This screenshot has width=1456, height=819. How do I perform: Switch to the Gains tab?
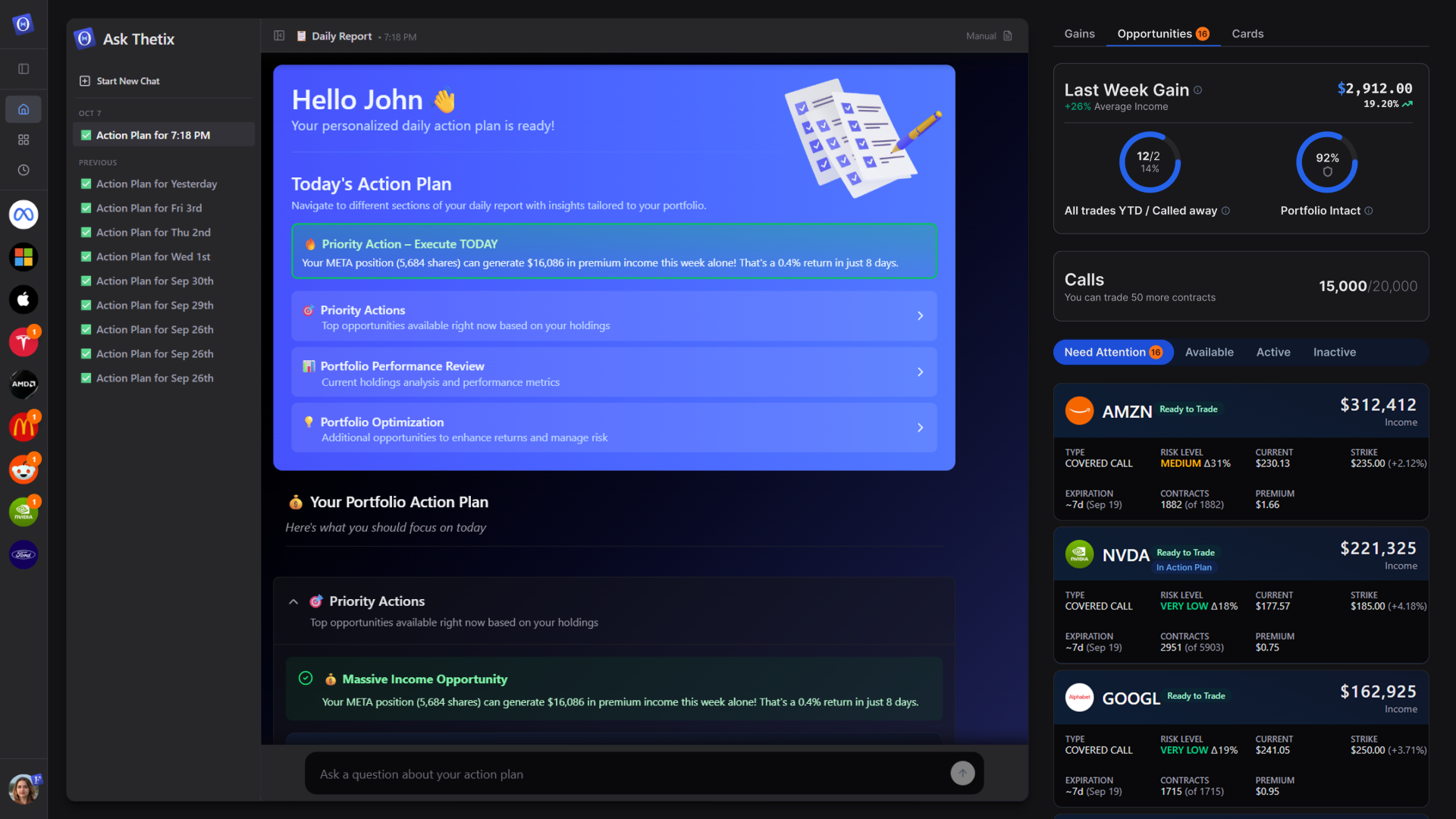point(1079,33)
